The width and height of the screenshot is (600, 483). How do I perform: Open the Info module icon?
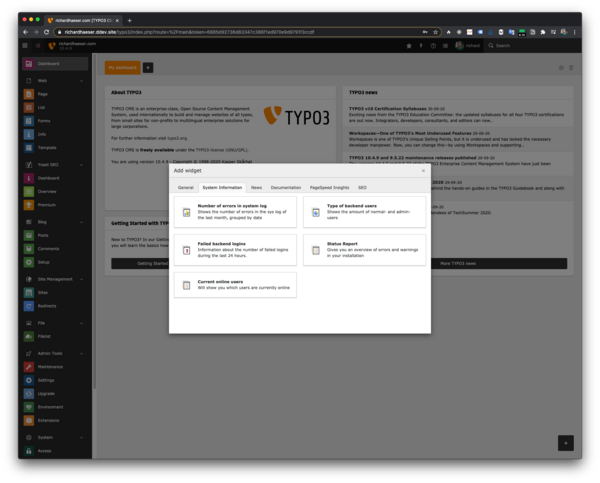29,134
